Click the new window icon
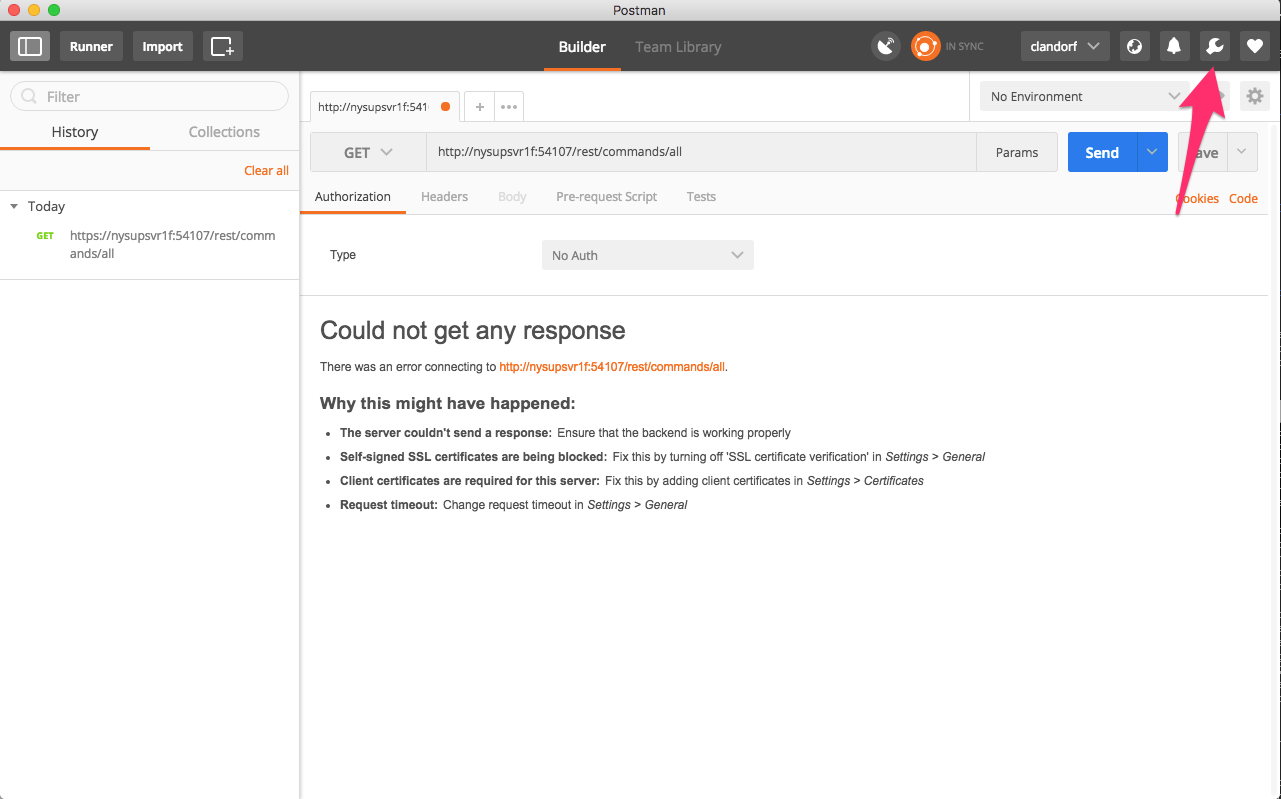The height and width of the screenshot is (799, 1281). (x=222, y=46)
